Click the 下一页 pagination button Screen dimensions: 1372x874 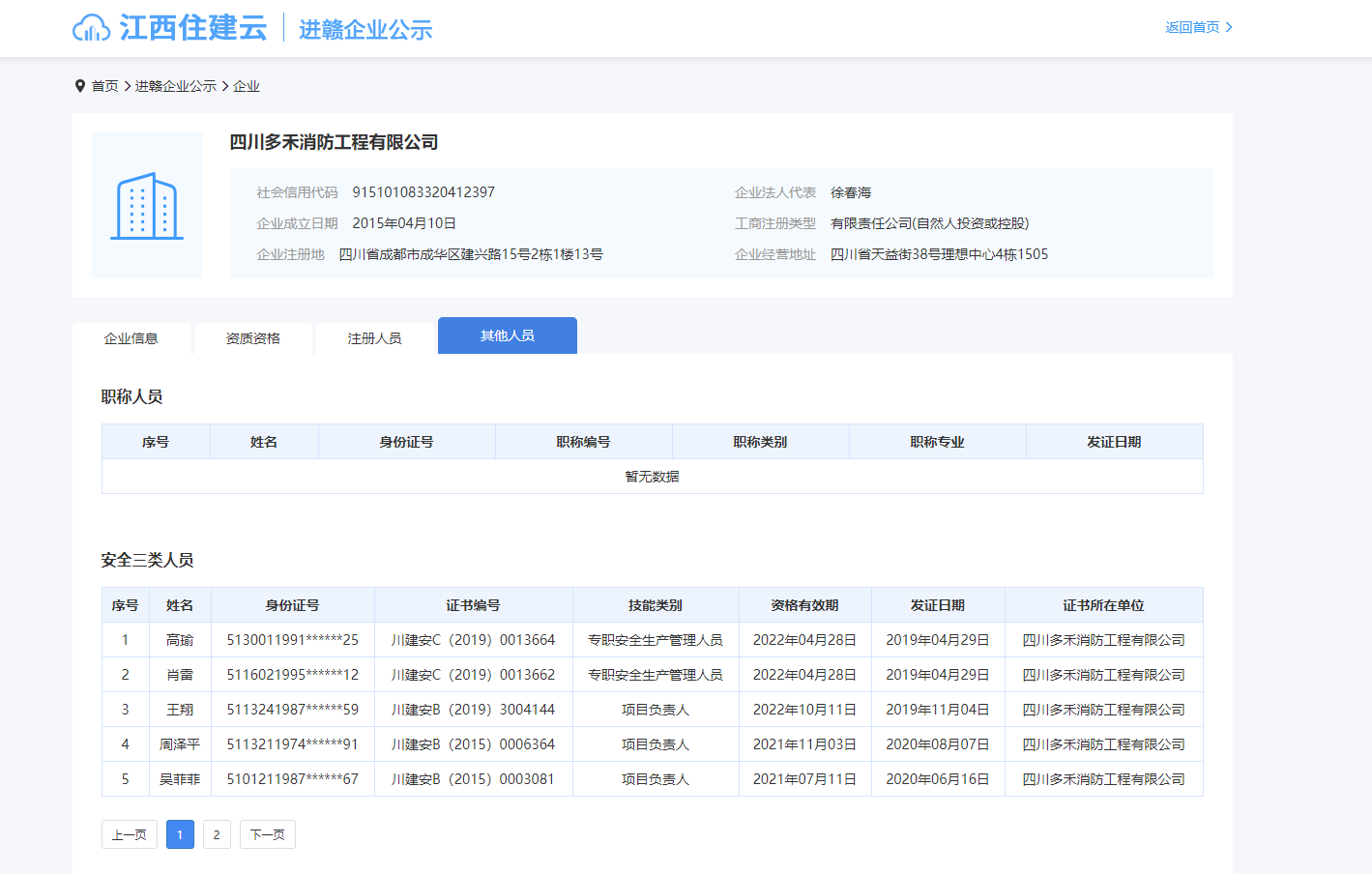pos(267,834)
